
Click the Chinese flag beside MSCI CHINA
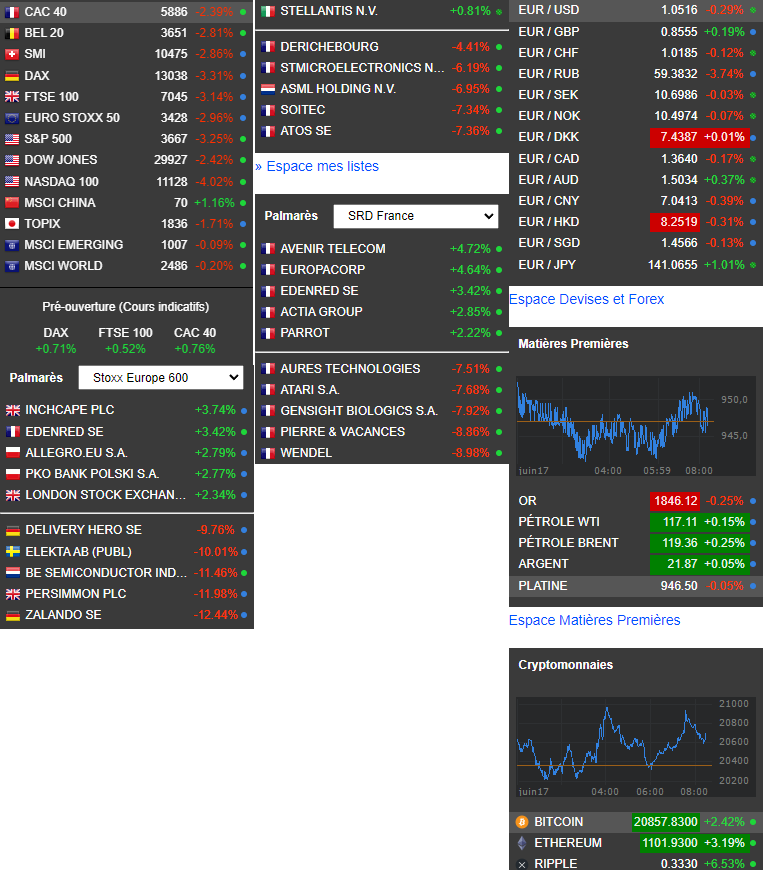12,203
